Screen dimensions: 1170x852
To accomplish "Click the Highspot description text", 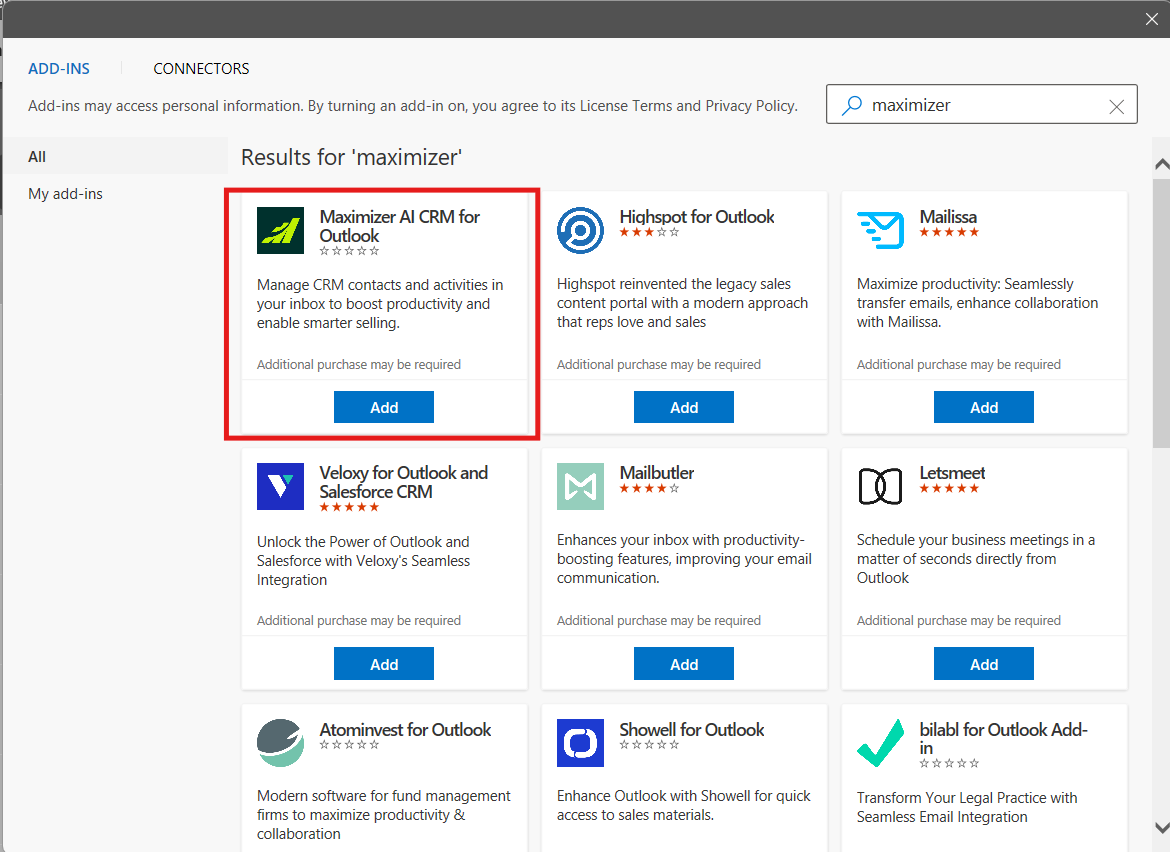I will click(x=682, y=303).
